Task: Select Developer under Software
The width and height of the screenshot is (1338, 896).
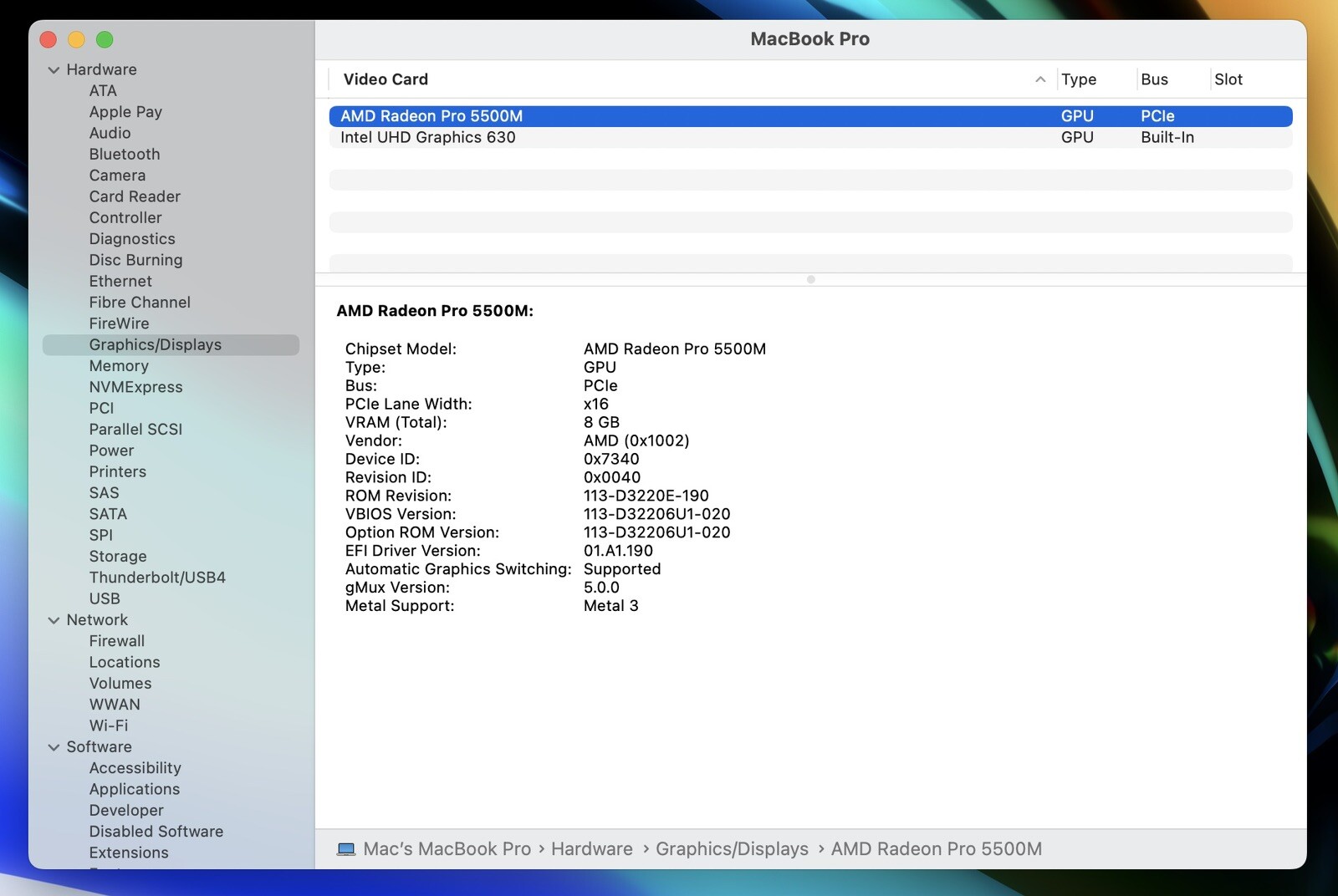Action: (126, 811)
